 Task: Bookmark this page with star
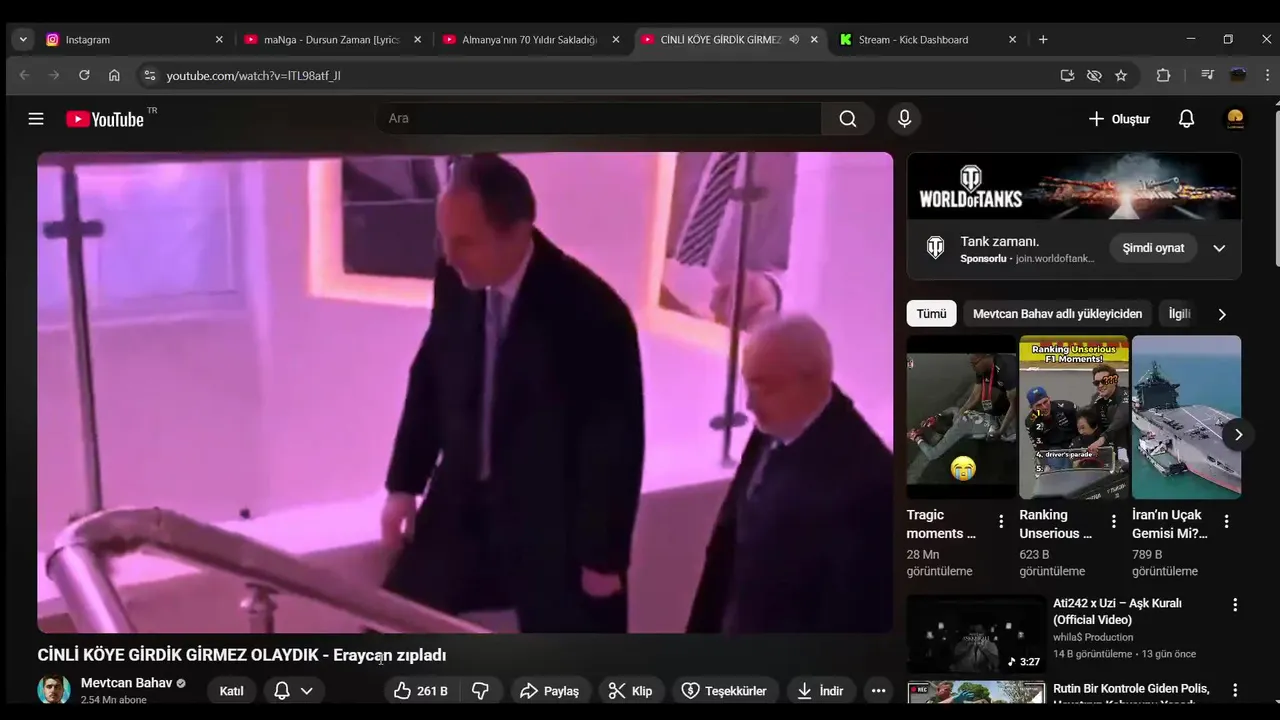click(x=1121, y=75)
